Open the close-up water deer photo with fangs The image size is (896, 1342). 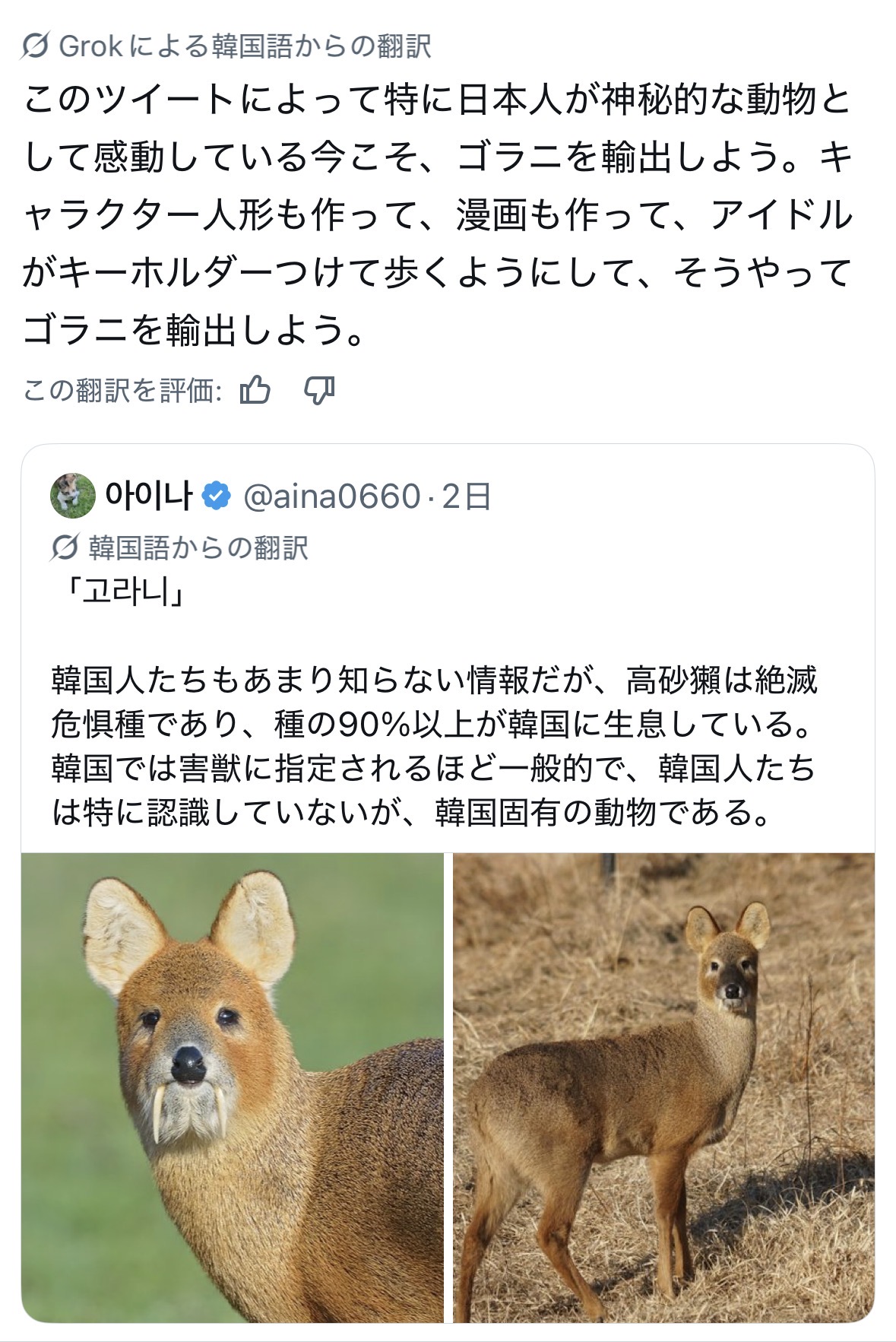click(x=233, y=1087)
